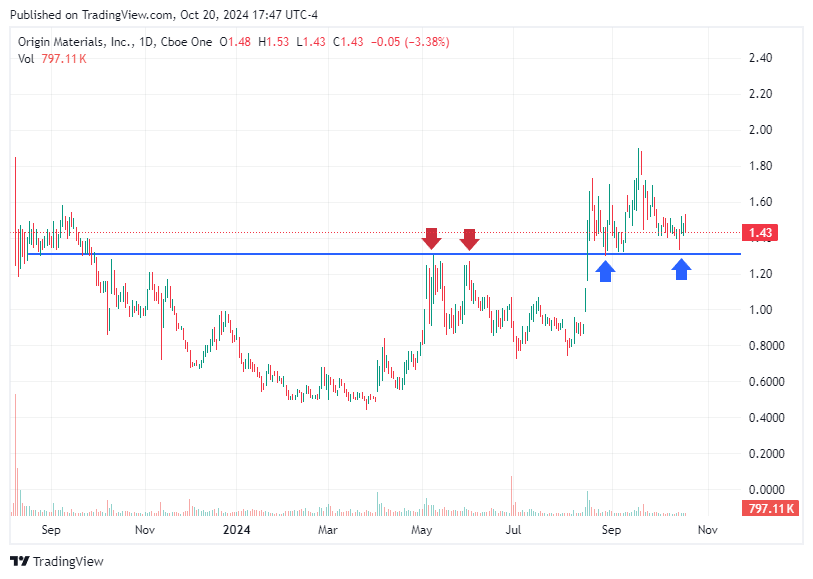Select the close value C1.43
Image resolution: width=813 pixels, height=579 pixels.
(348, 42)
